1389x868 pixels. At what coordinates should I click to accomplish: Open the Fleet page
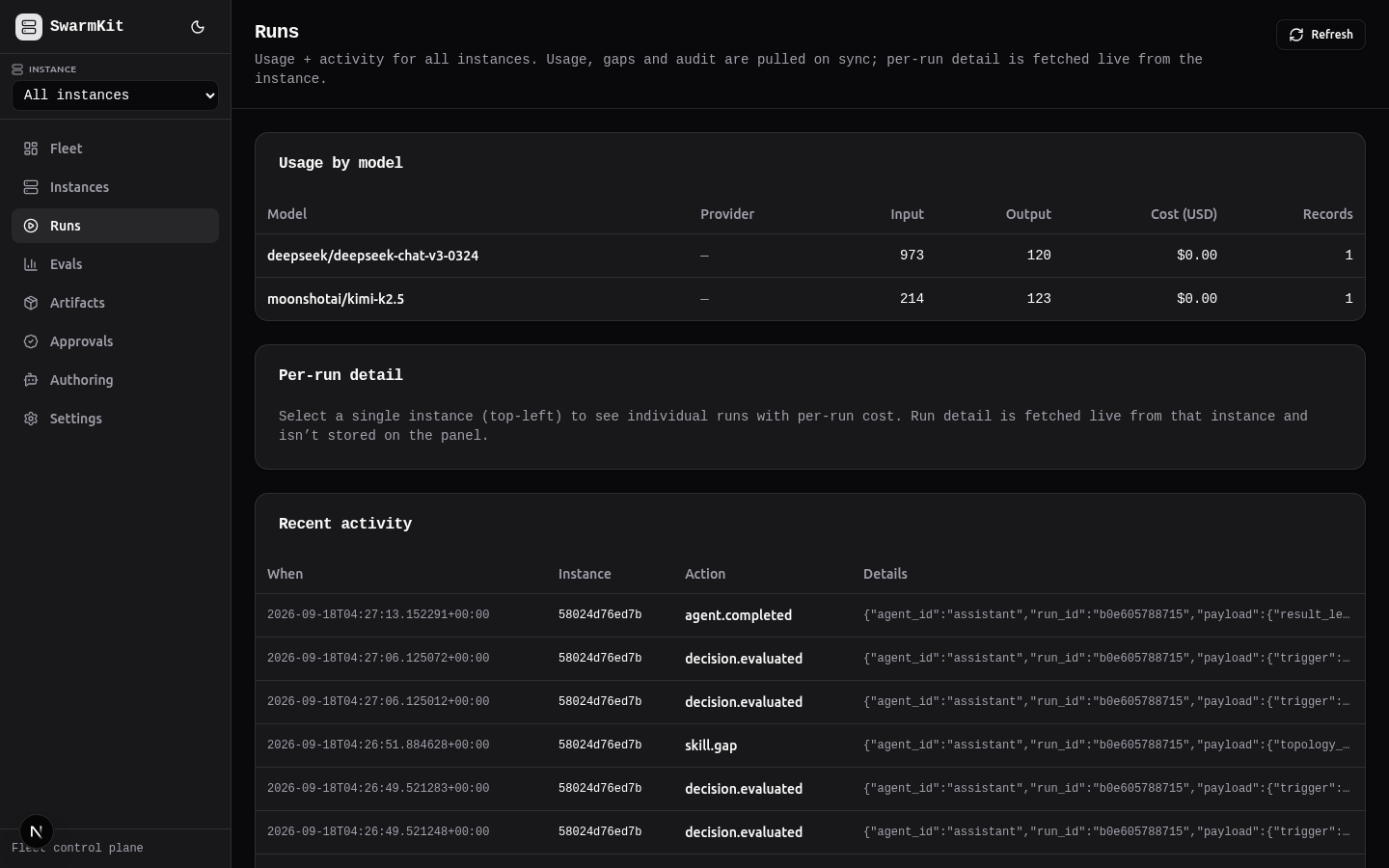115,149
